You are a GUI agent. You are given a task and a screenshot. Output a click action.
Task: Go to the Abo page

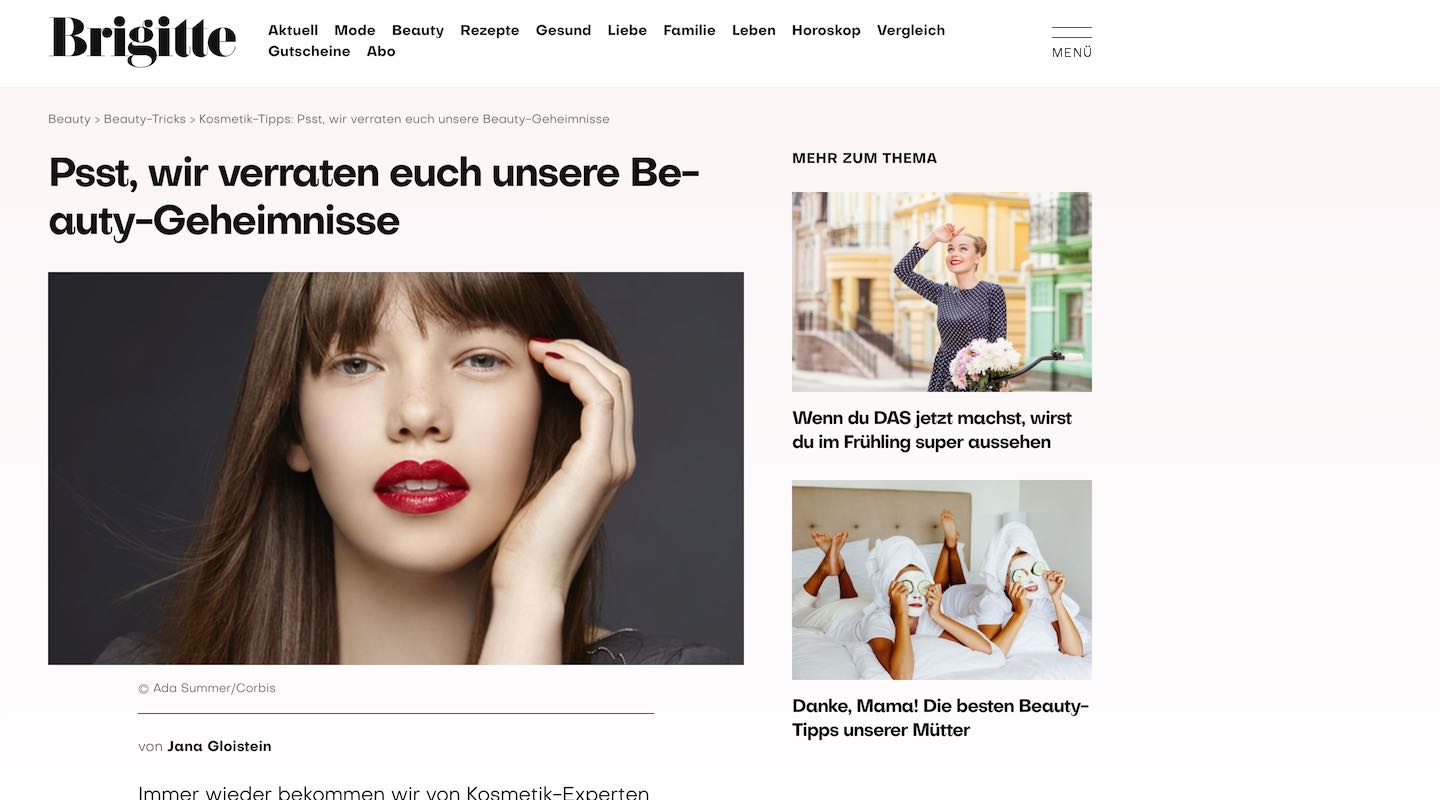point(381,51)
